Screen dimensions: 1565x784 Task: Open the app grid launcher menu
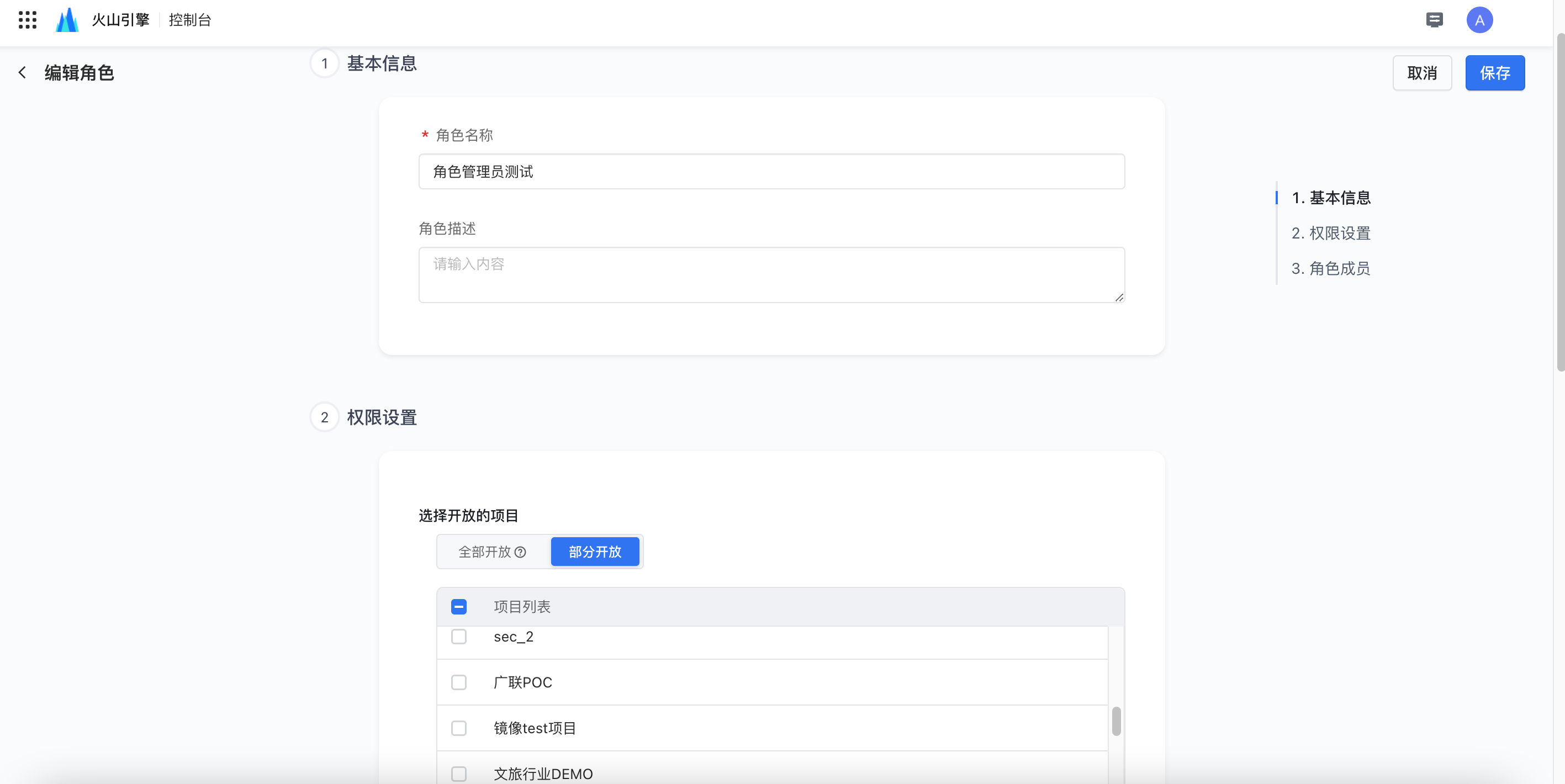(28, 20)
